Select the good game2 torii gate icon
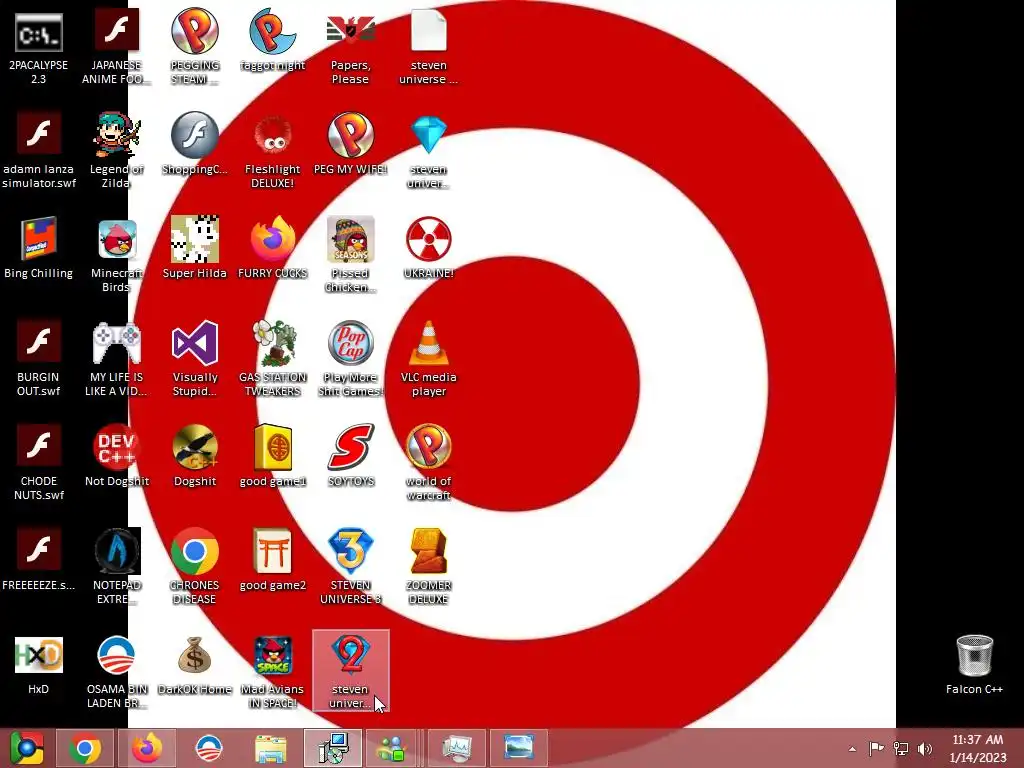 click(x=272, y=559)
